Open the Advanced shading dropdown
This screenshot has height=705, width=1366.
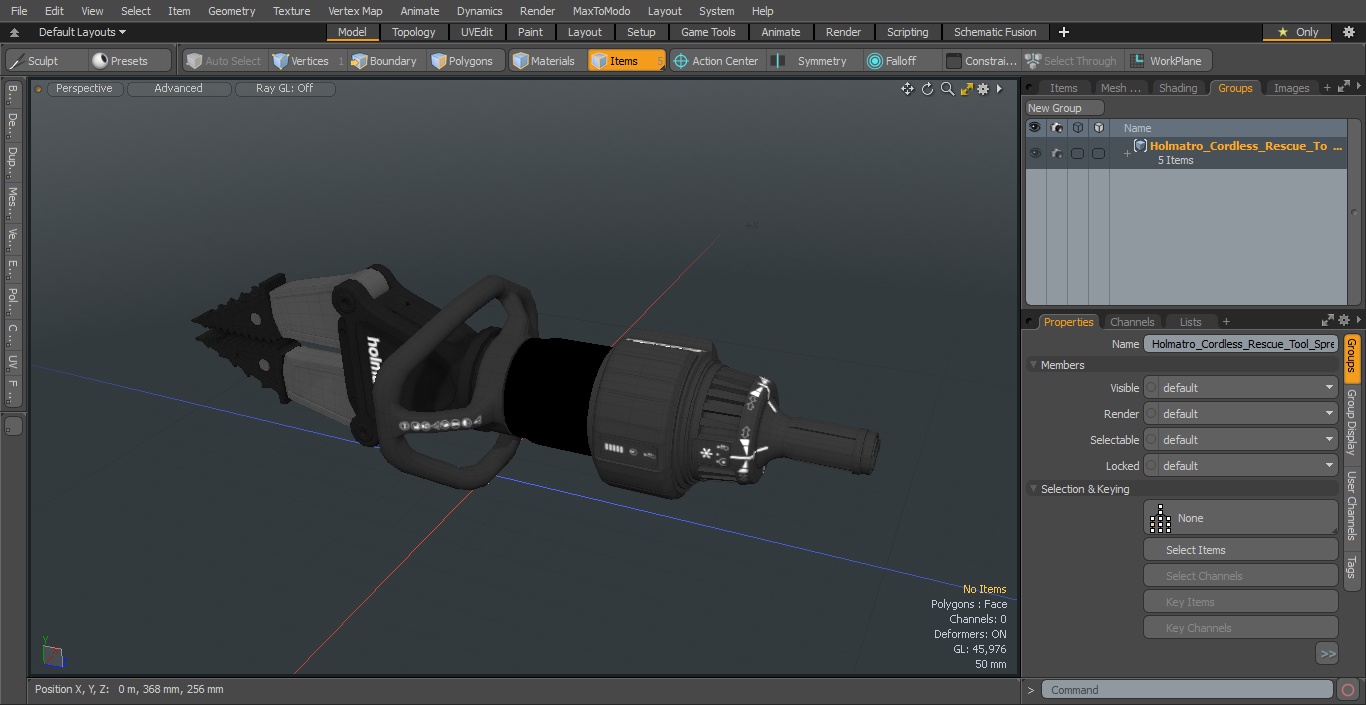[178, 88]
